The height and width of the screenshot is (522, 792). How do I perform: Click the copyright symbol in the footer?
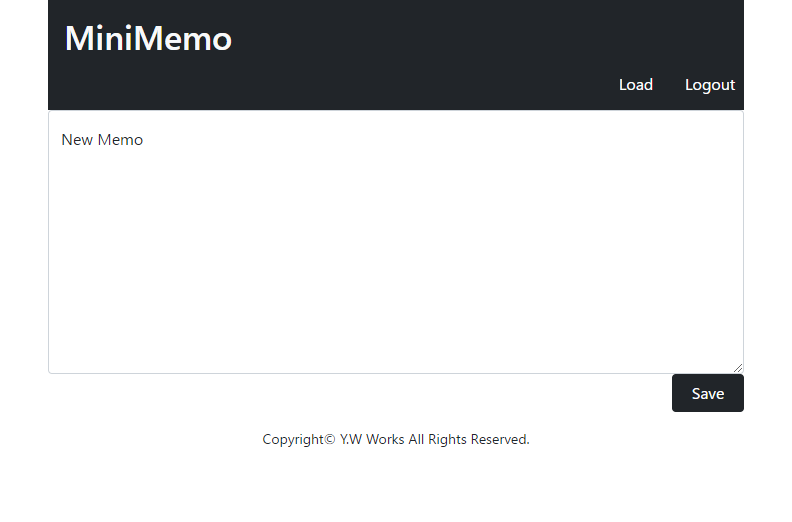pyautogui.click(x=330, y=440)
